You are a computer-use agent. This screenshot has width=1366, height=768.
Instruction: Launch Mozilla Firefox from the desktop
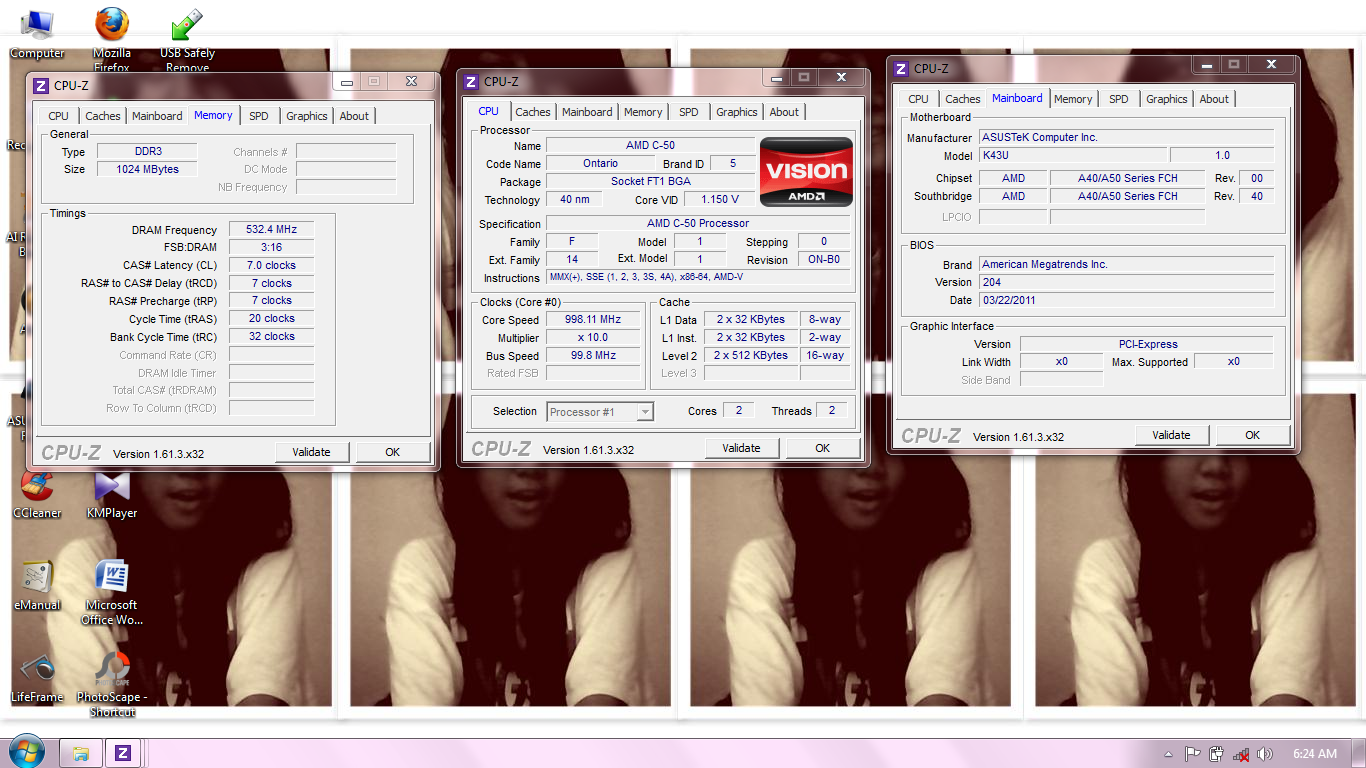(112, 38)
